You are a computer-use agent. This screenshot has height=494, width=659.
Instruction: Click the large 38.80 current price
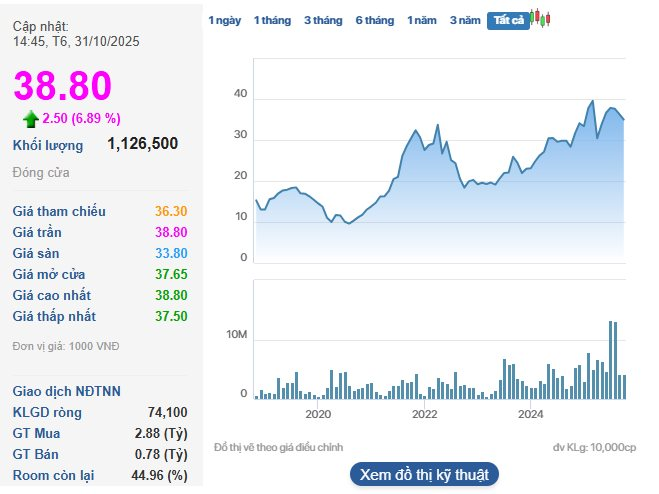click(62, 87)
